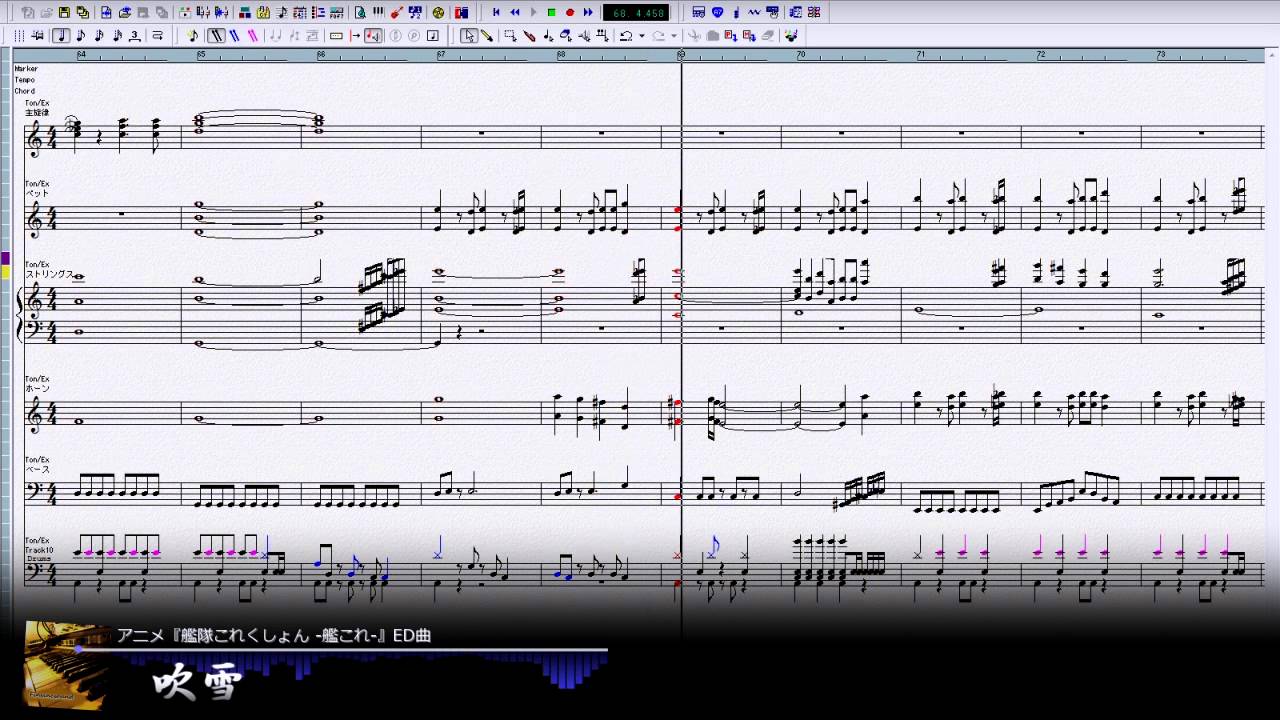Screen dimensions: 1280x720
Task: Select the Marker row label
Action: (x=25, y=69)
